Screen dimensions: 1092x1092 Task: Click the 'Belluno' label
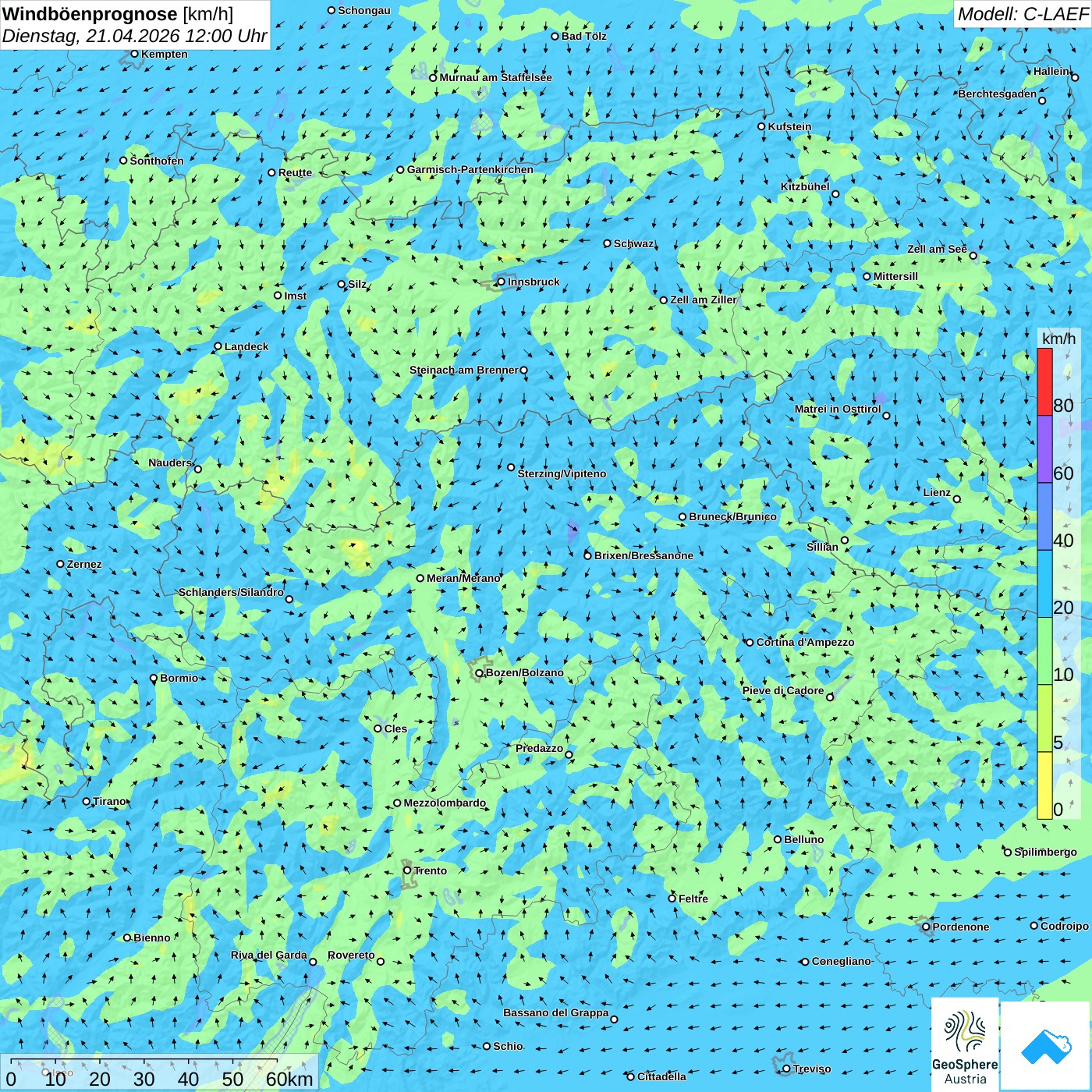pyautogui.click(x=803, y=839)
